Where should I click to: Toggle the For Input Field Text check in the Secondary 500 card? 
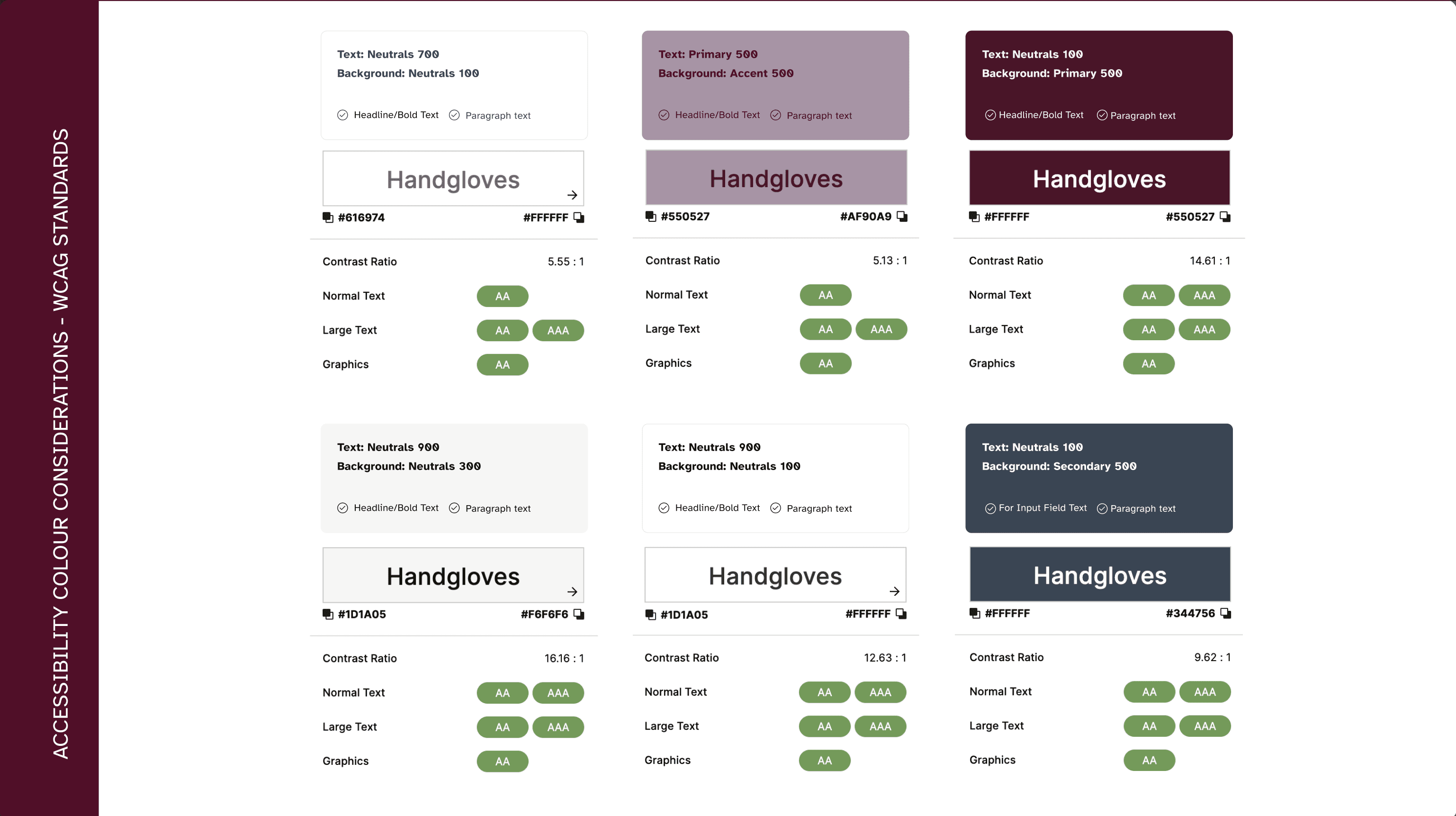(x=990, y=508)
